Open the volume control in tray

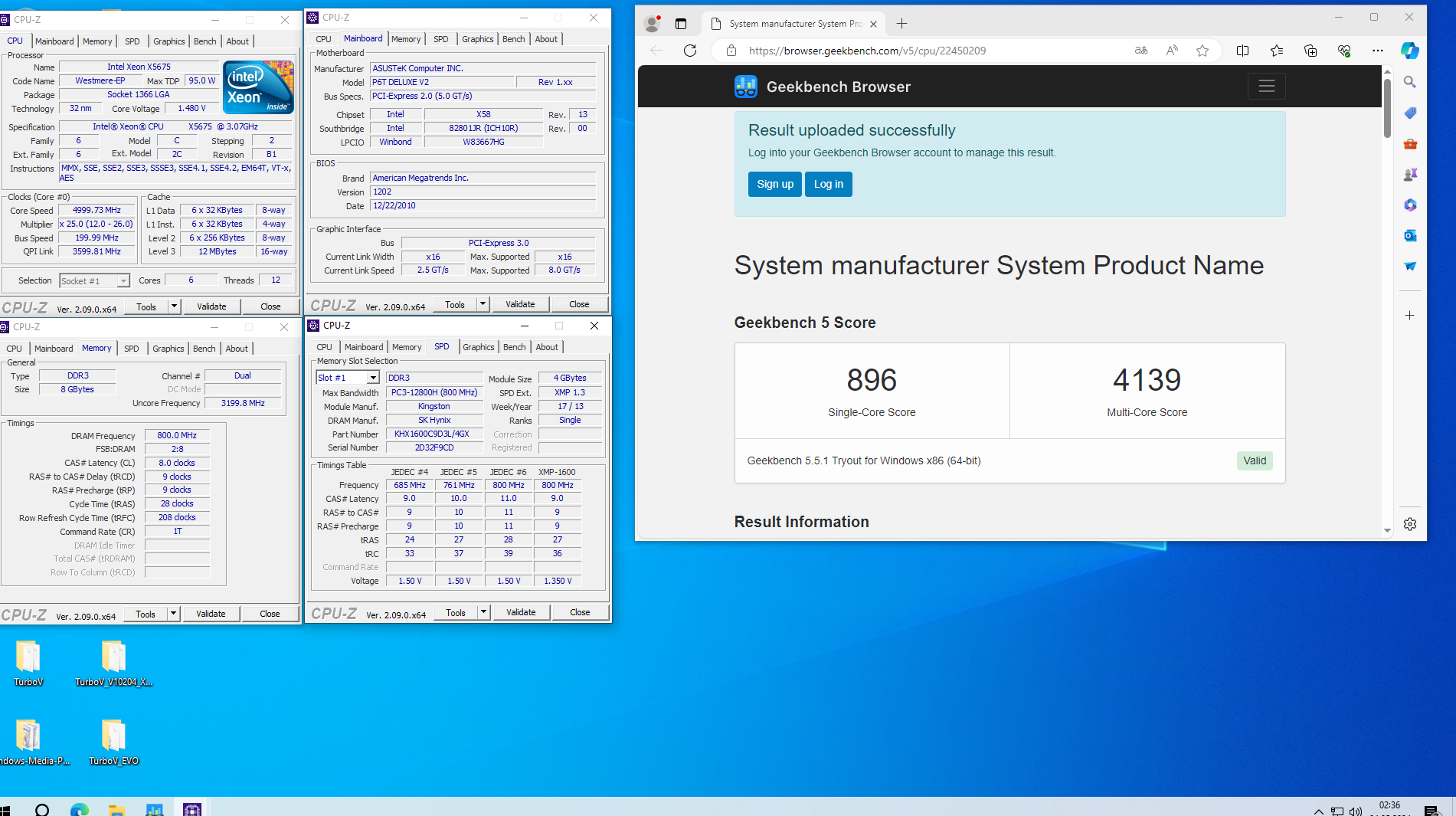[x=1356, y=811]
